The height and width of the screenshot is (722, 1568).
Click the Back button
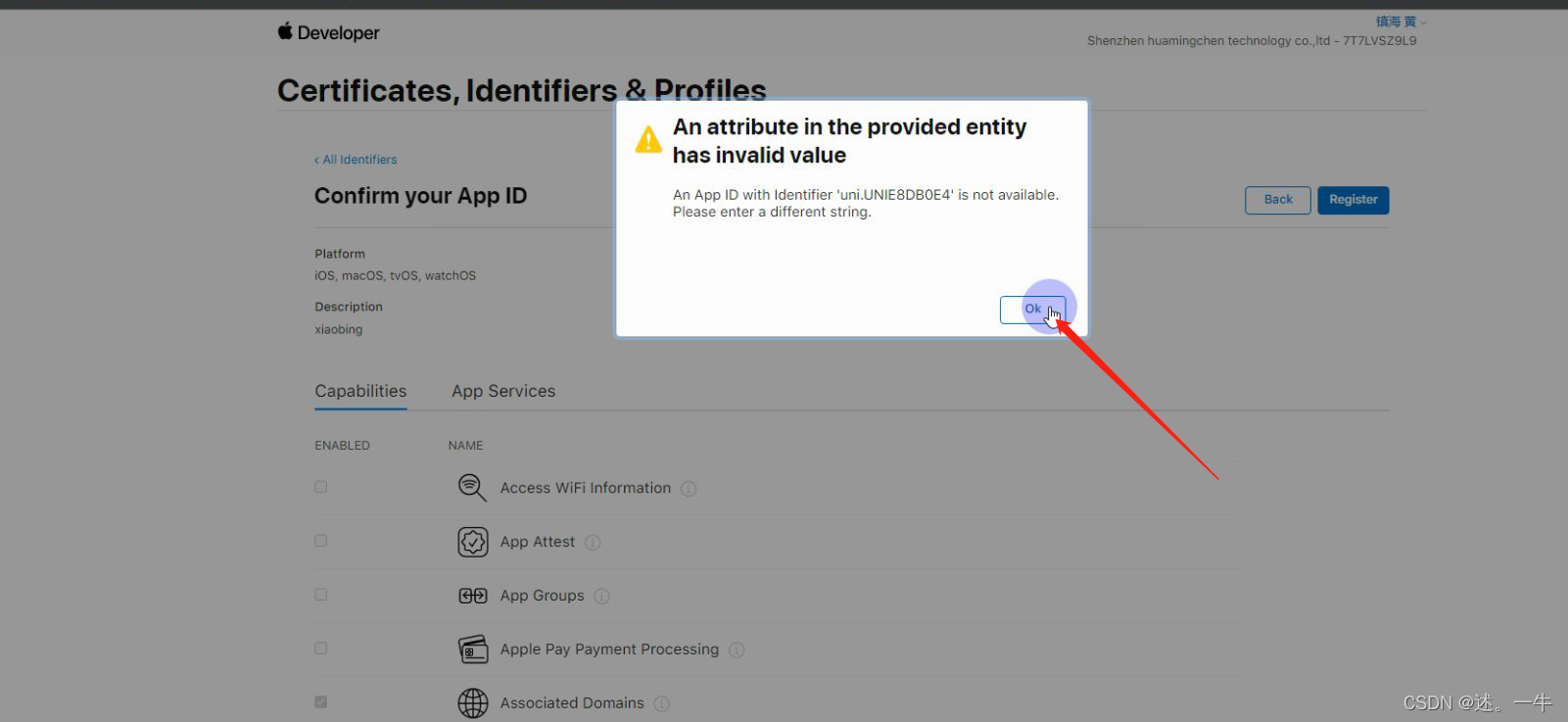pos(1277,200)
